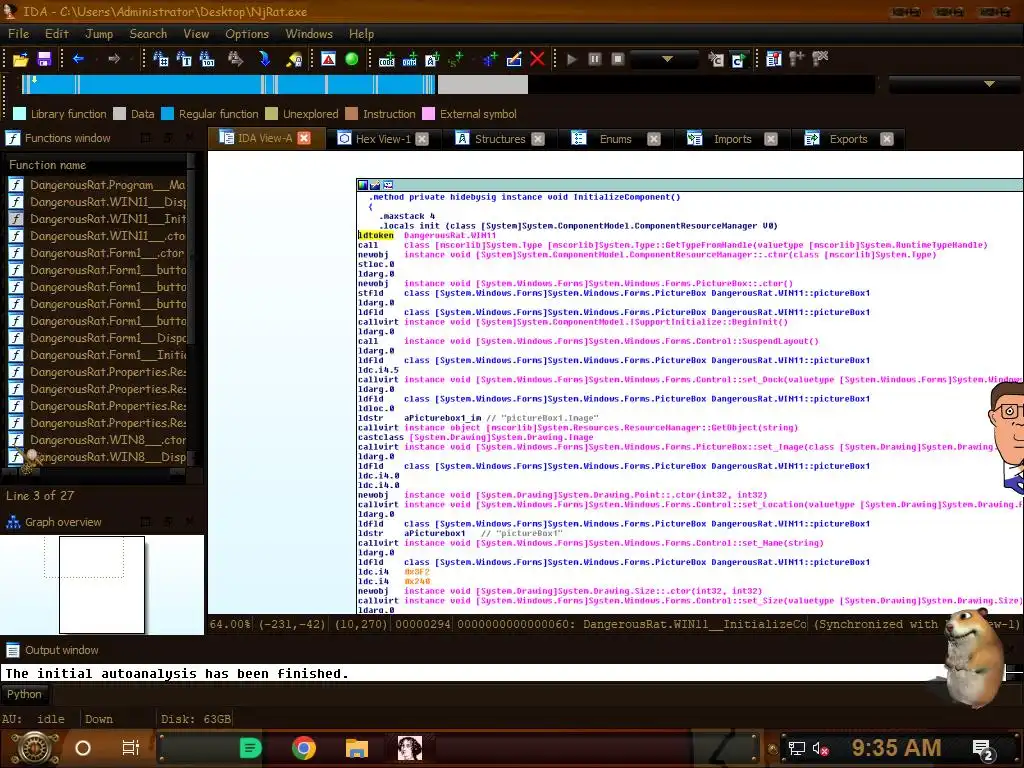Click the Function name column header

click(x=97, y=165)
